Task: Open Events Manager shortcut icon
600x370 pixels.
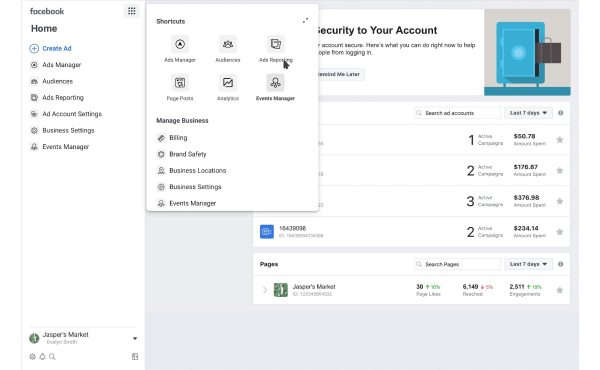Action: pyautogui.click(x=276, y=83)
